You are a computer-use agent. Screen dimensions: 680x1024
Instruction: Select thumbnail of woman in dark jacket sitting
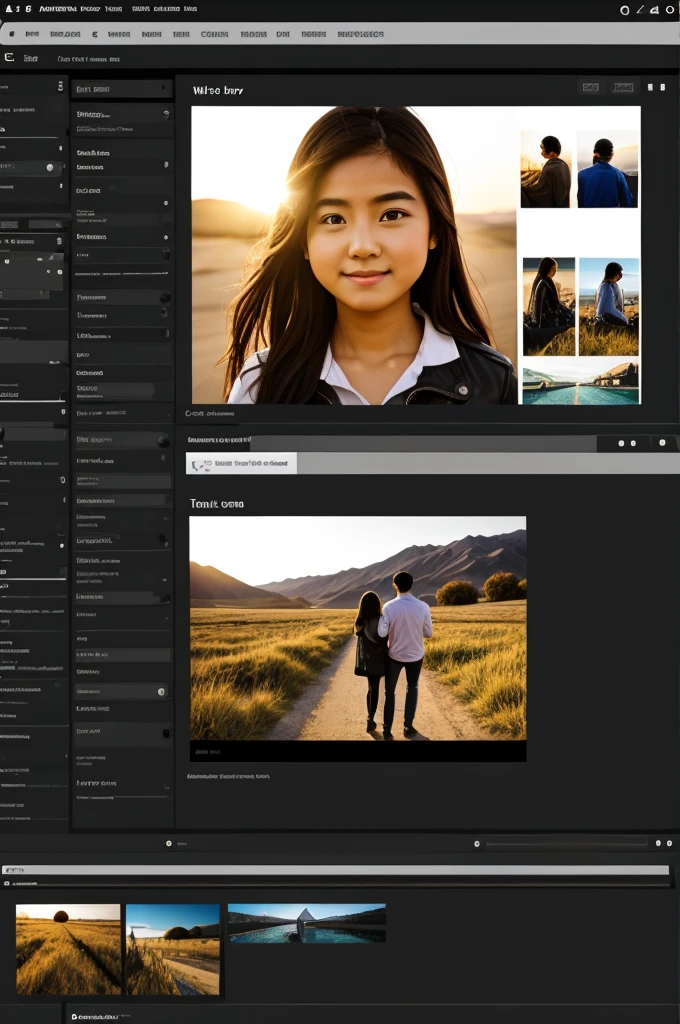[549, 306]
